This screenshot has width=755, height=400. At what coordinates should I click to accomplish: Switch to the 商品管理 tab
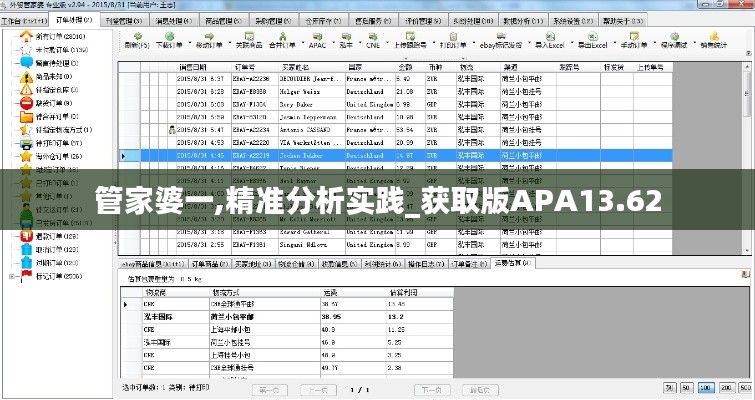pyautogui.click(x=223, y=21)
